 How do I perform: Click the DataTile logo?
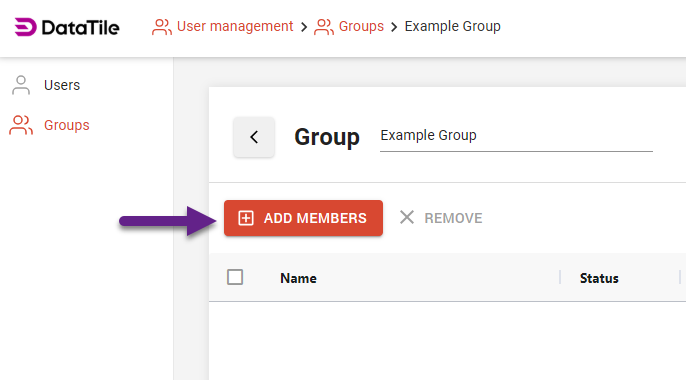coord(66,27)
